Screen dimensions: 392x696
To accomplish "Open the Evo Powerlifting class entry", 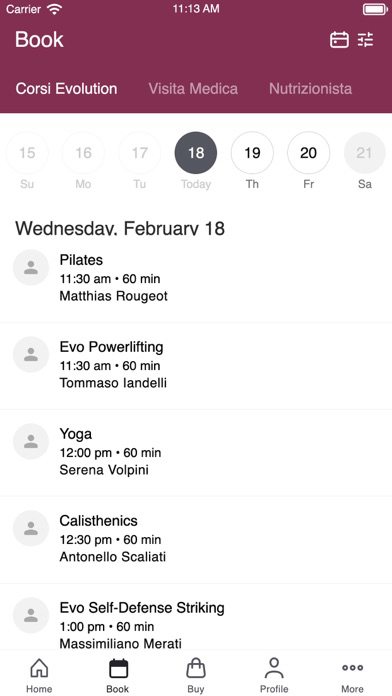I will pos(196,365).
